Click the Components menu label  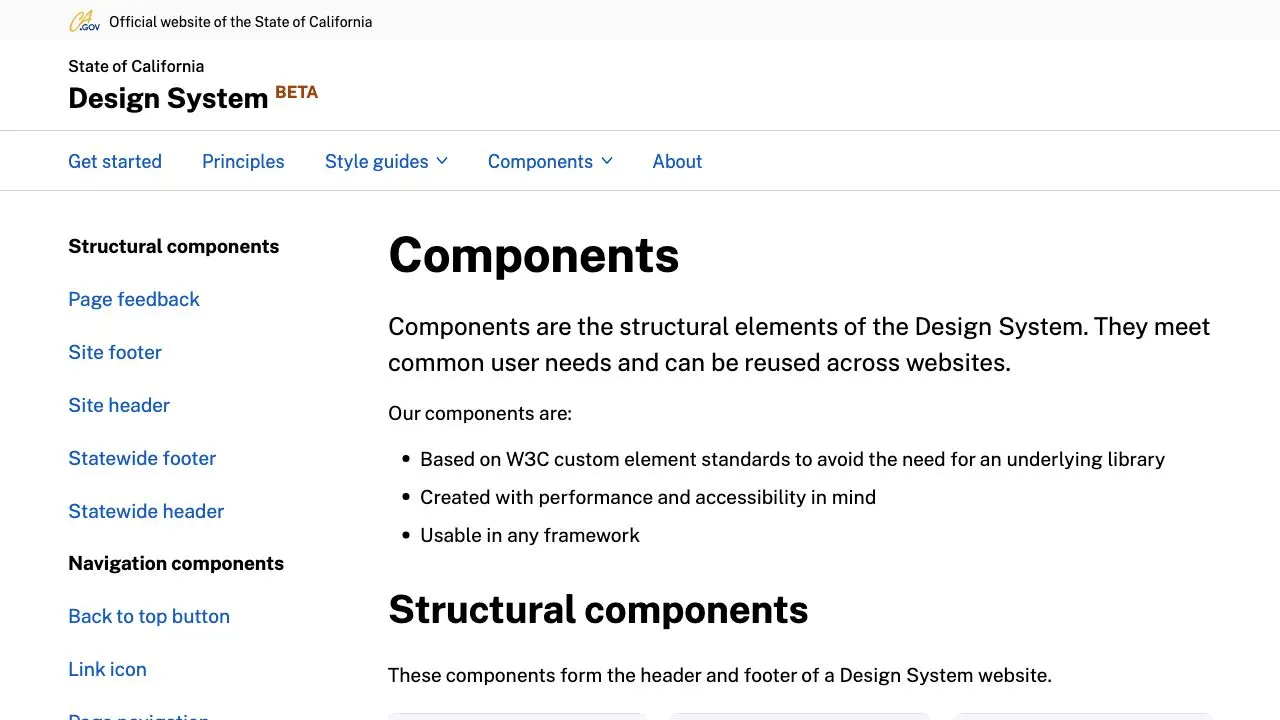click(x=540, y=161)
